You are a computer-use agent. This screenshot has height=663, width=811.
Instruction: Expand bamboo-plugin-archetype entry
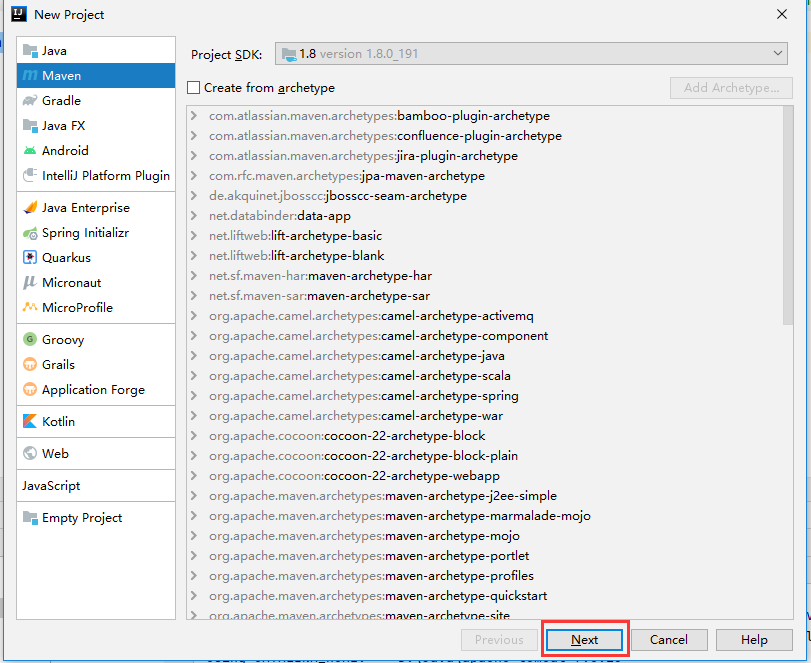click(x=194, y=115)
